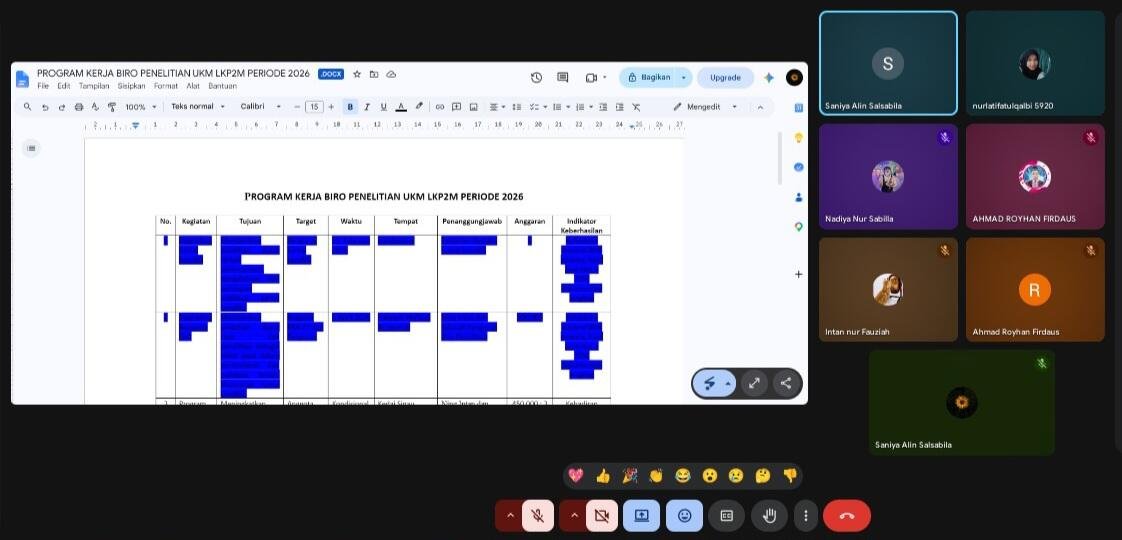
Task: Open the File menu
Action: pos(42,86)
